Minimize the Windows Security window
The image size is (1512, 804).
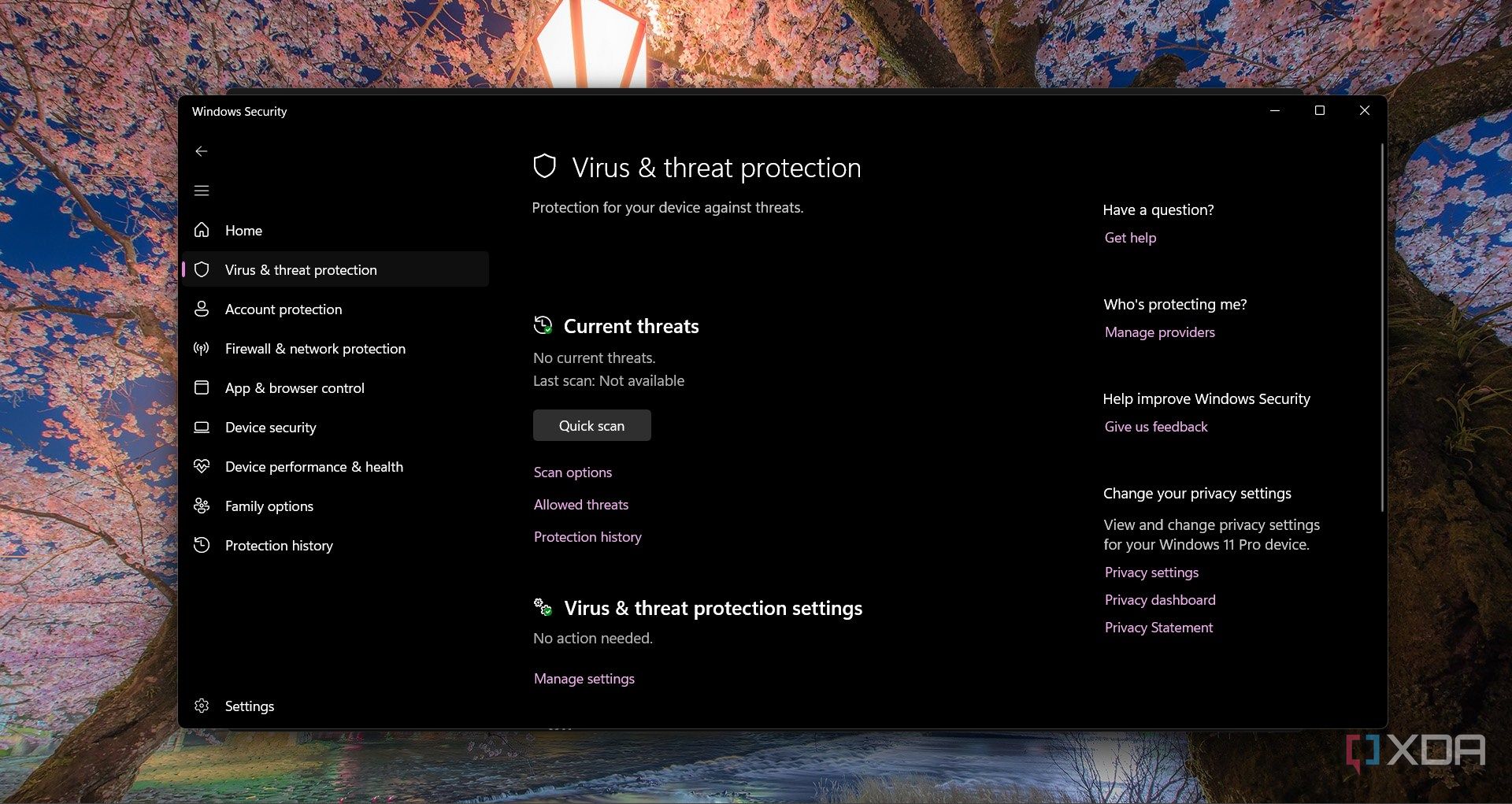[1275, 111]
